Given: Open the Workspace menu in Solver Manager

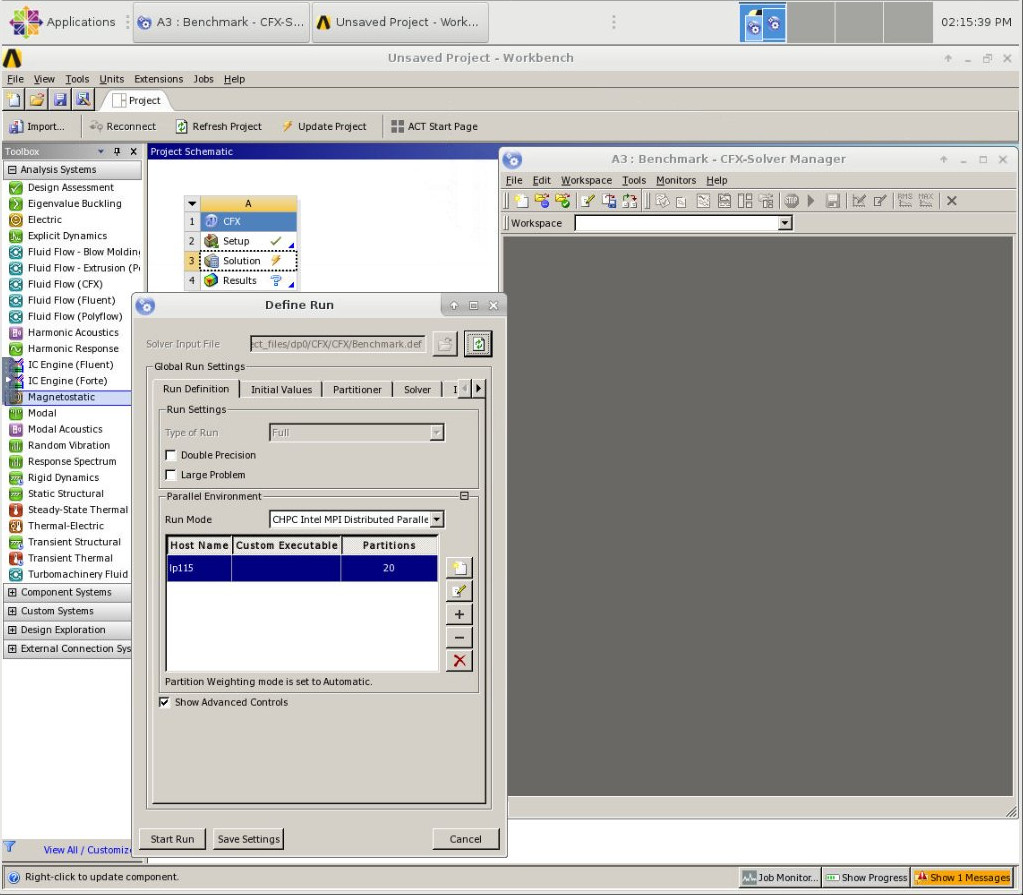Looking at the screenshot, I should point(587,180).
